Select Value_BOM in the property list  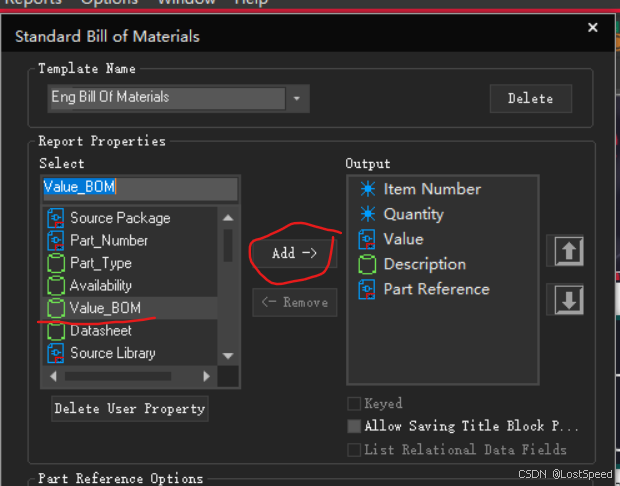coord(105,308)
